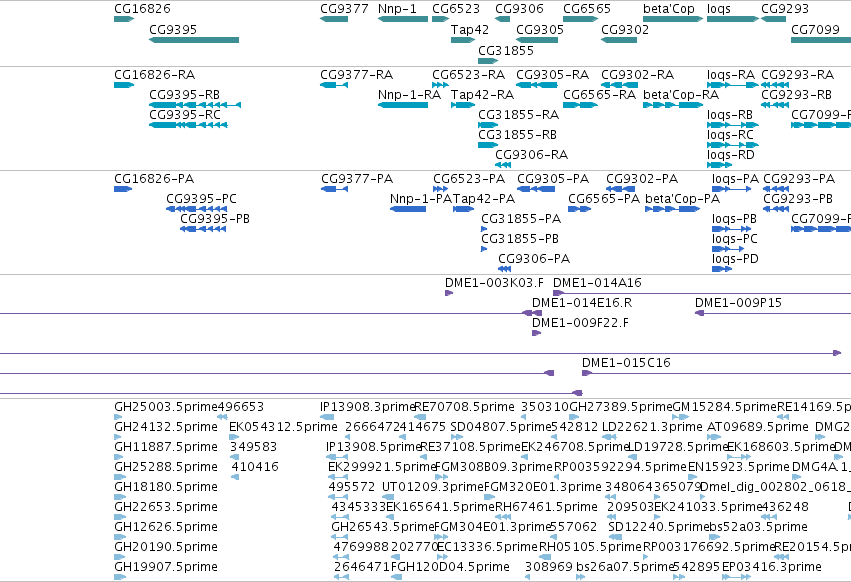Select protein CG9395-PB
The width and height of the screenshot is (851, 582).
(x=215, y=219)
